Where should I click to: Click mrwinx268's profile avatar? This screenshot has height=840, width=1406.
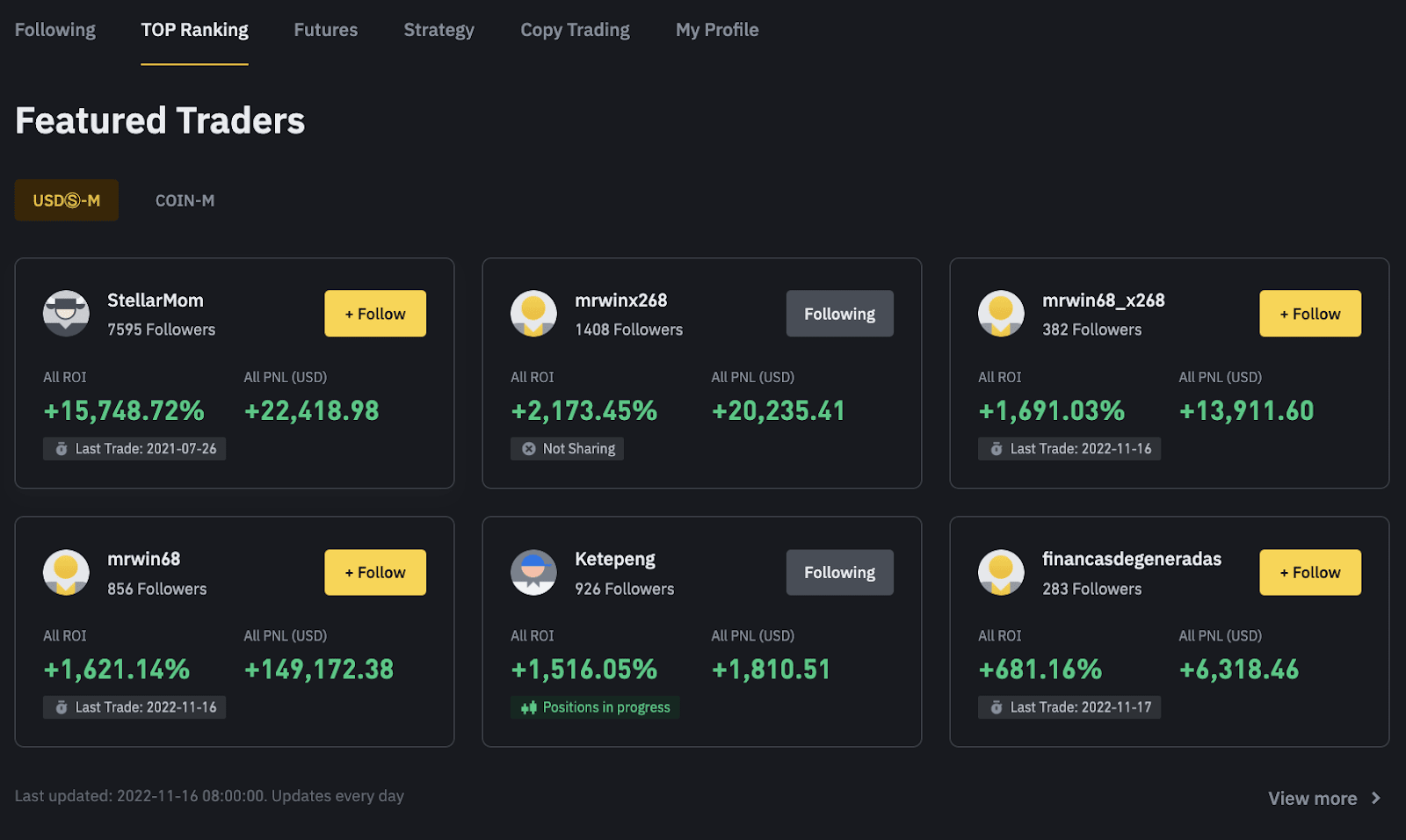[533, 313]
